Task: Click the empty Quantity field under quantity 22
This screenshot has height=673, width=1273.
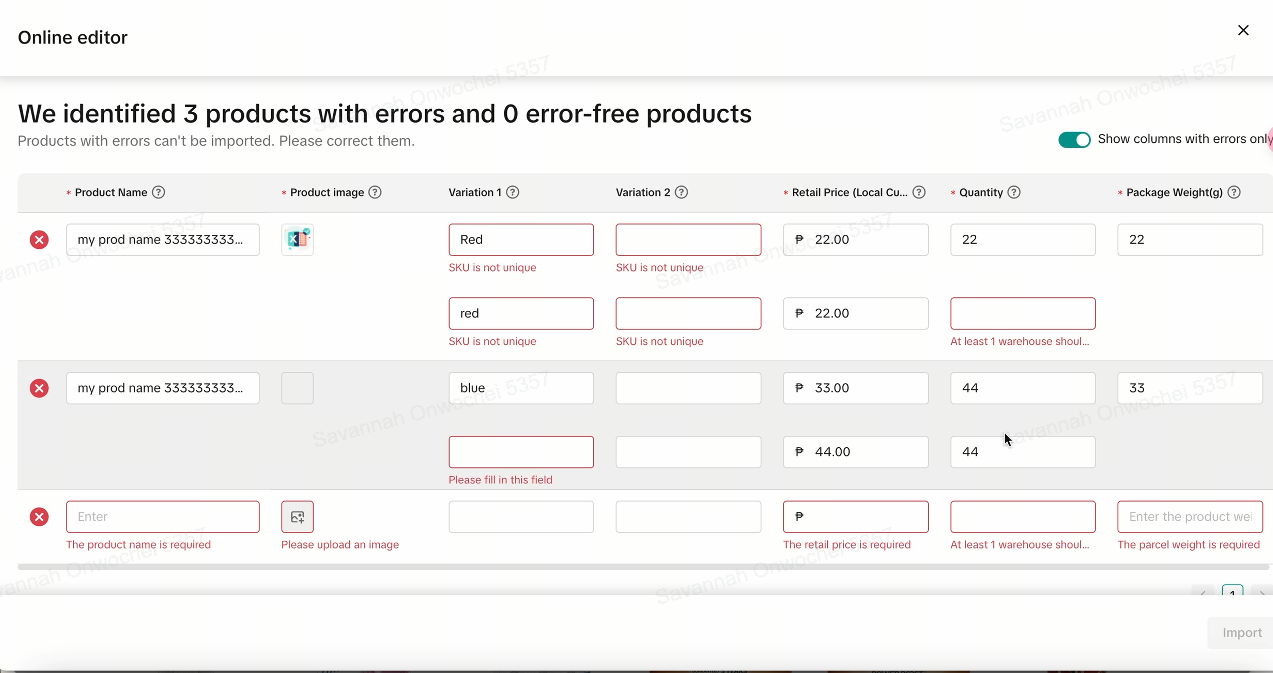Action: click(1022, 313)
